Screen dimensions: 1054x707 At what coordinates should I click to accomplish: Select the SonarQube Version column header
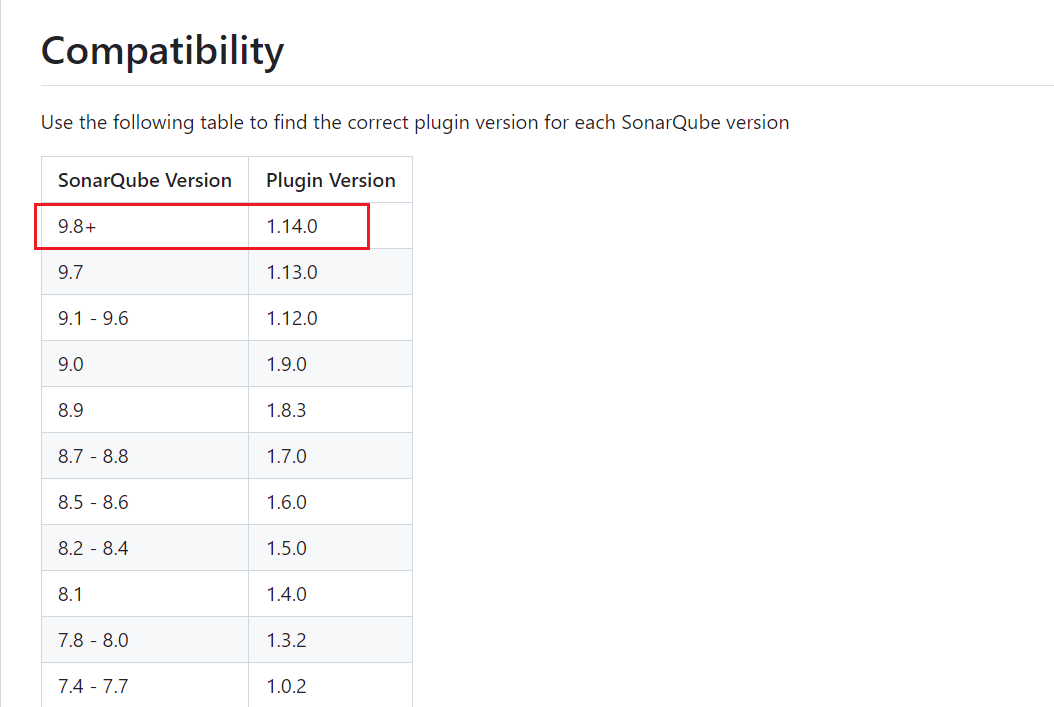[145, 180]
